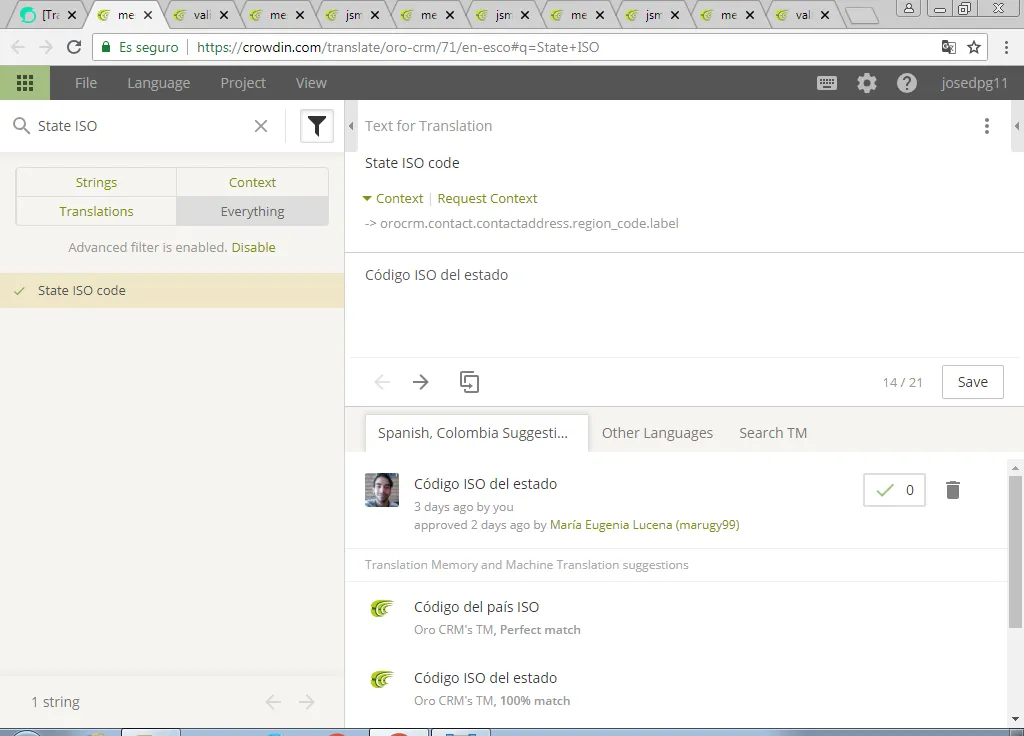Clear the State ISO search text
This screenshot has height=736, width=1024.
coord(261,126)
